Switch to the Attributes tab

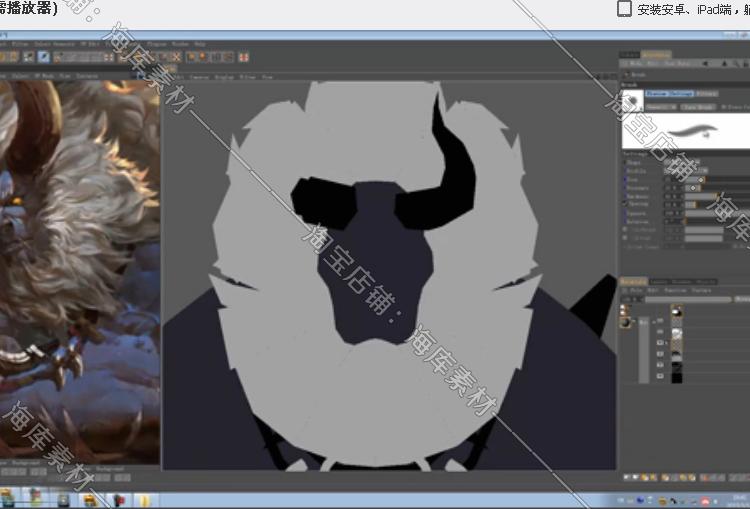click(656, 55)
